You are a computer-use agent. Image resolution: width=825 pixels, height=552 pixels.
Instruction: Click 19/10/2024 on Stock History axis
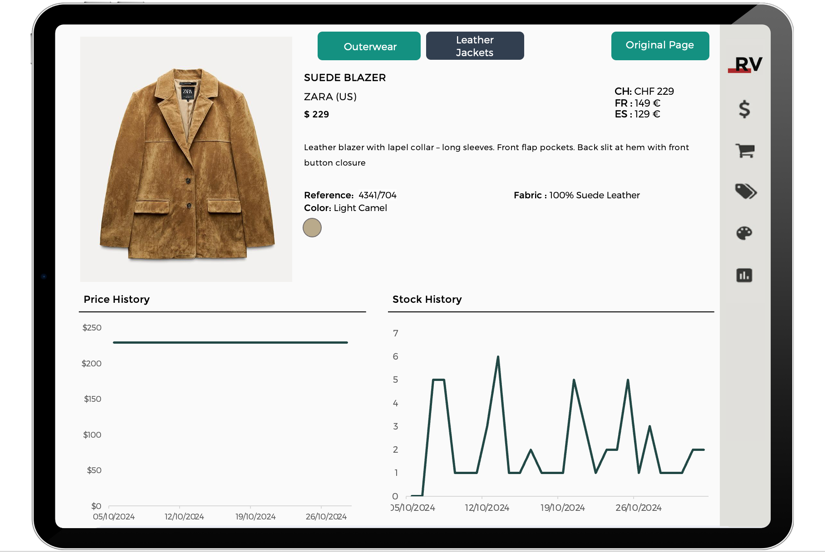click(562, 508)
